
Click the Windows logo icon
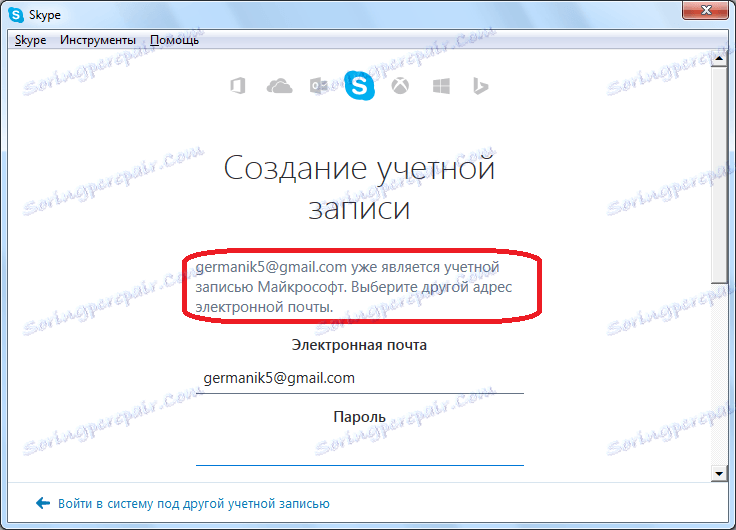[x=441, y=86]
